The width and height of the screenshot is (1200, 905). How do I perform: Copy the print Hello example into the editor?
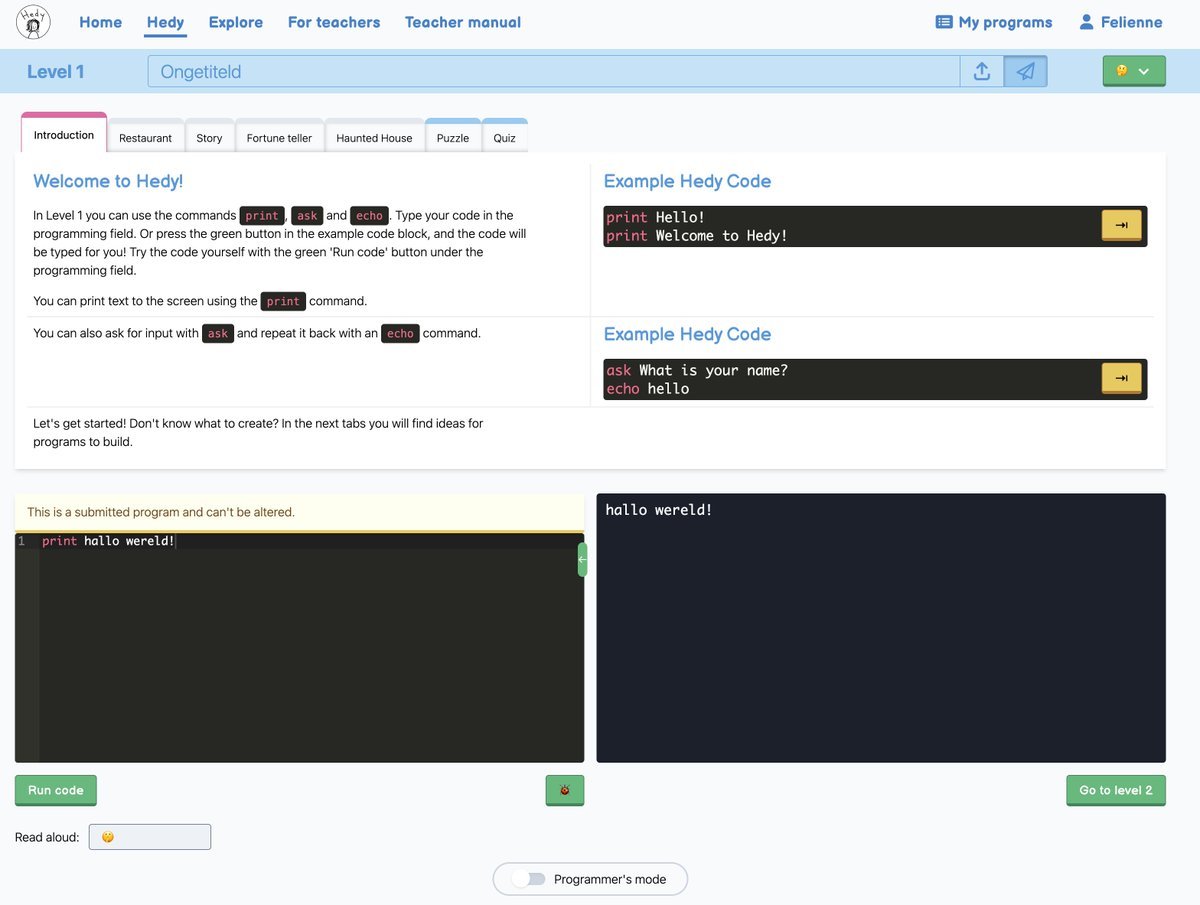[x=1121, y=226]
